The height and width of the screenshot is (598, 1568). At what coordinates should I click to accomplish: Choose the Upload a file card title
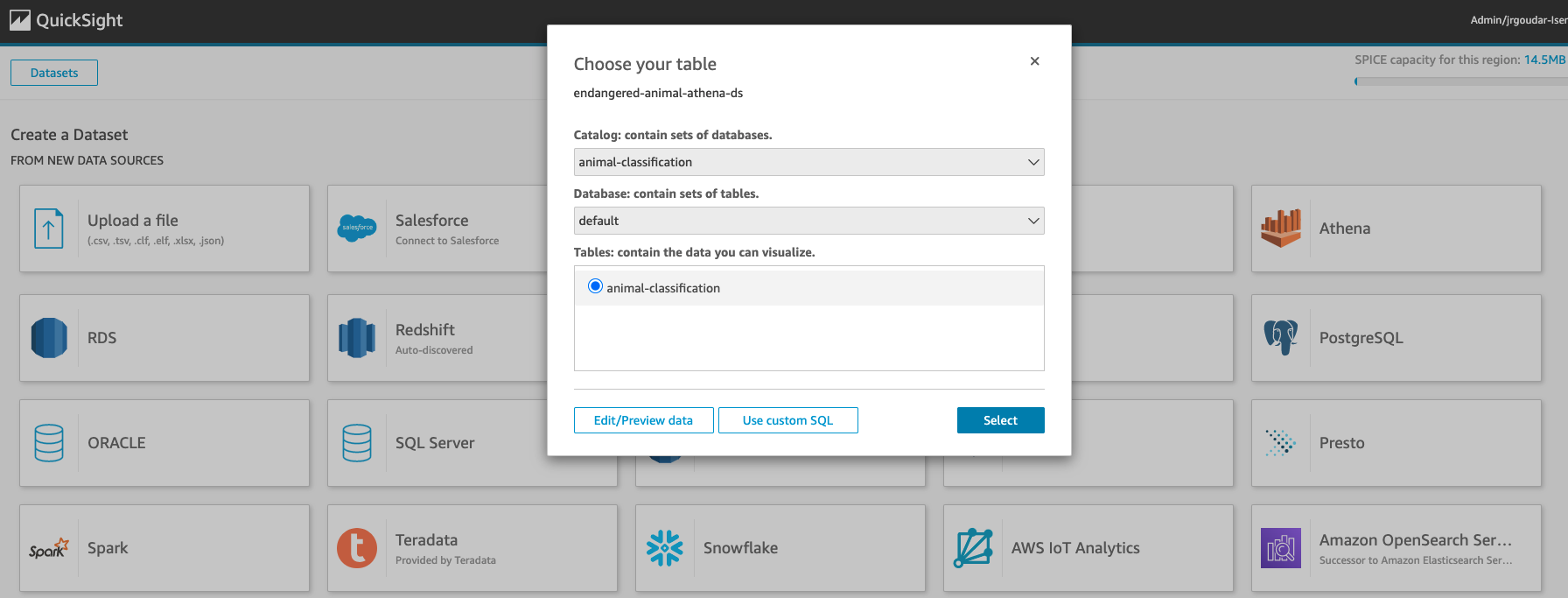click(133, 221)
